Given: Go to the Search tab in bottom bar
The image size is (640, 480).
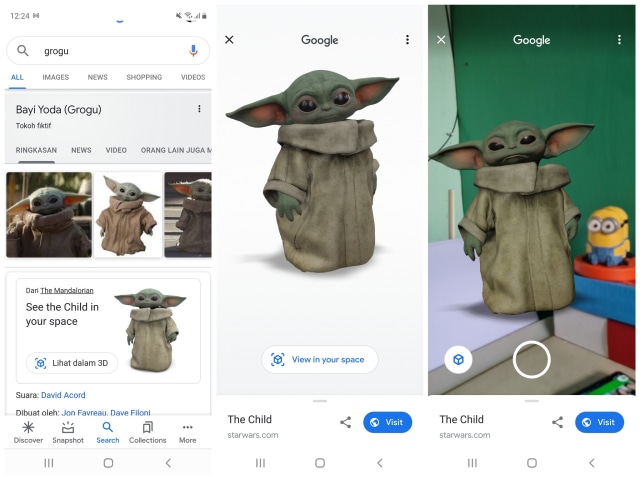Looking at the screenshot, I should click(x=108, y=433).
